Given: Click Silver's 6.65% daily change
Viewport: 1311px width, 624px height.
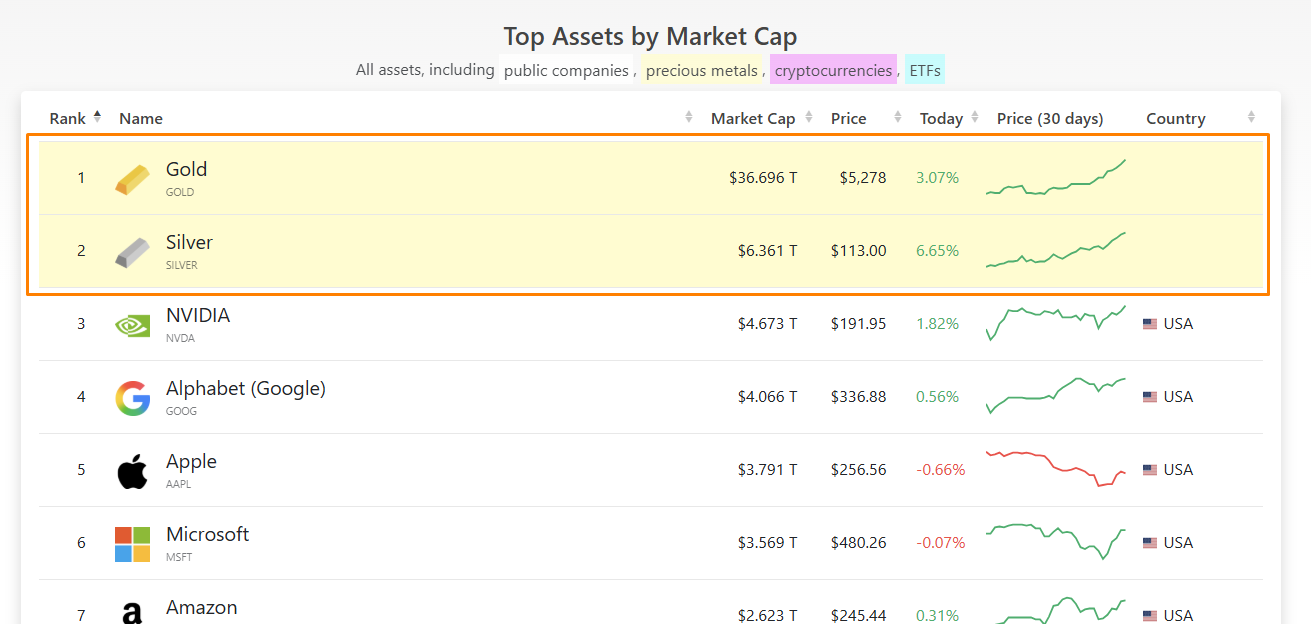Looking at the screenshot, I should [937, 251].
